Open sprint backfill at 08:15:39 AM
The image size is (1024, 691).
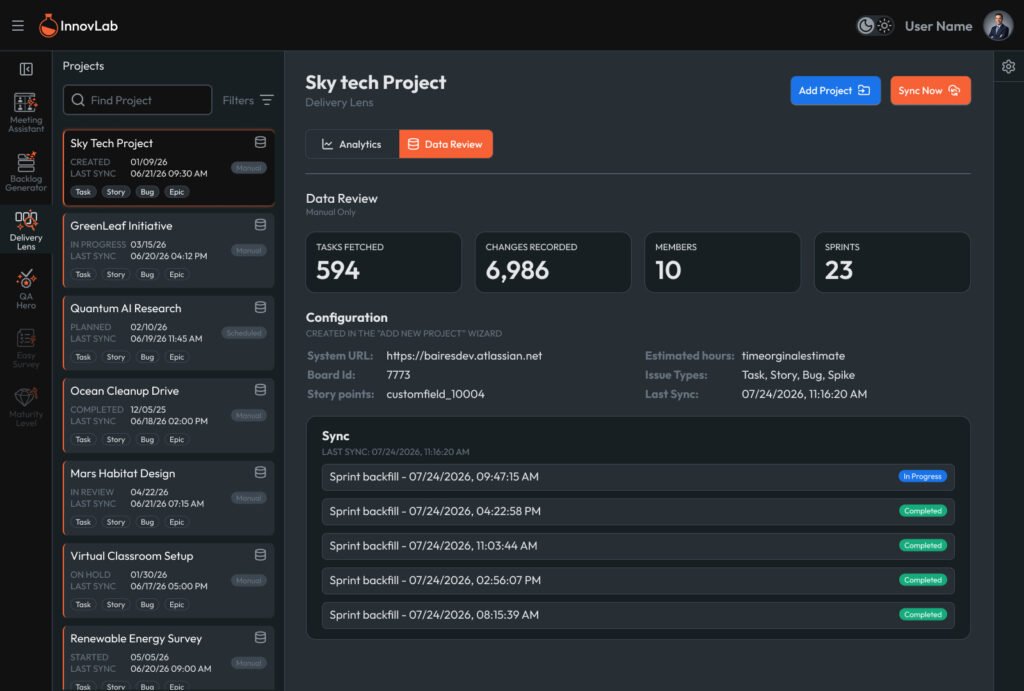pyautogui.click(x=638, y=615)
